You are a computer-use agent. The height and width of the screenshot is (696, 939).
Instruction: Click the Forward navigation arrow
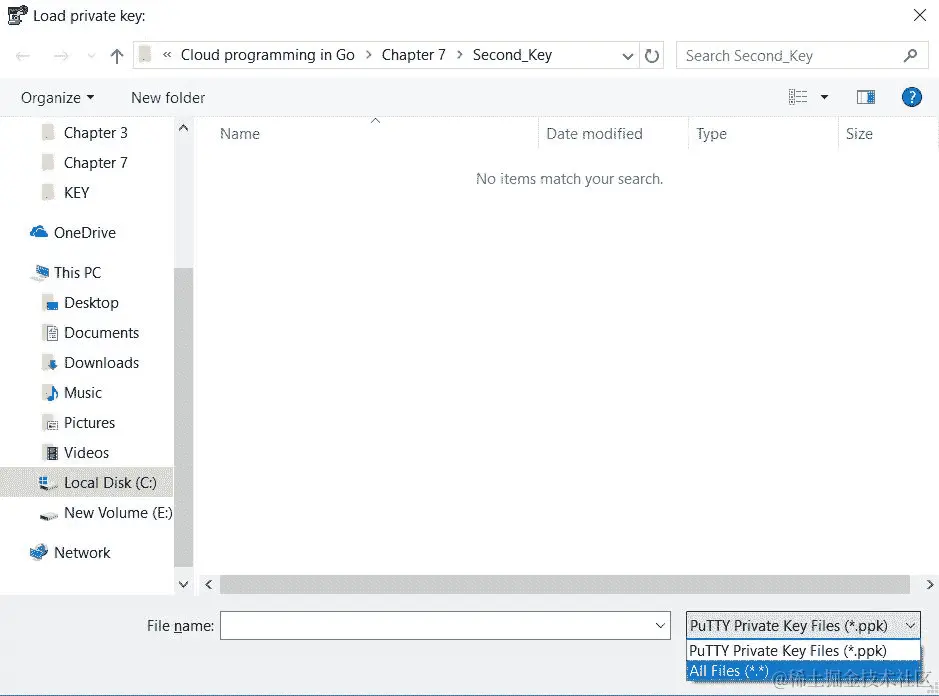pyautogui.click(x=61, y=56)
